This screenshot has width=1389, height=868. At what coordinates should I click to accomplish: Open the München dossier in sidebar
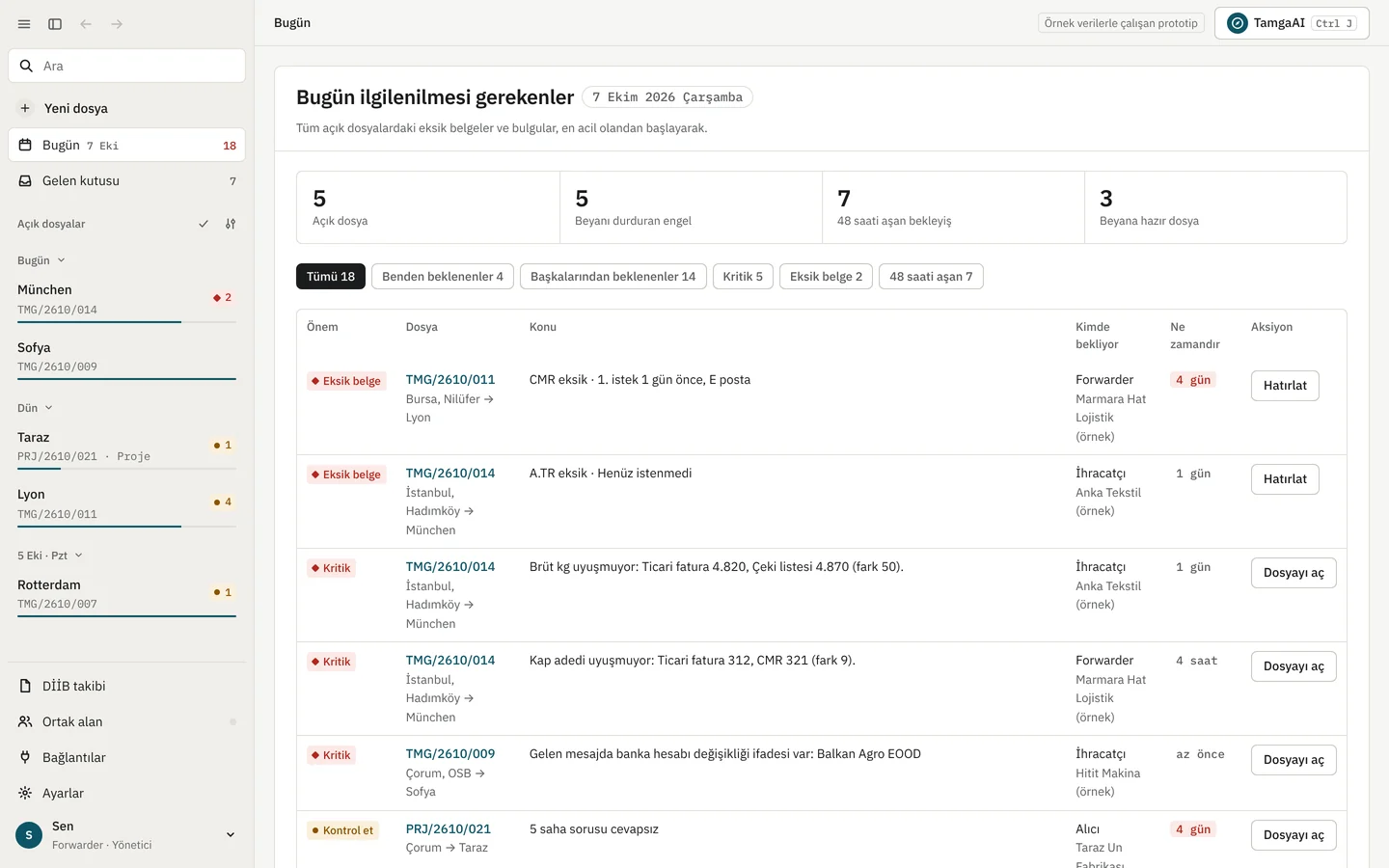126,300
